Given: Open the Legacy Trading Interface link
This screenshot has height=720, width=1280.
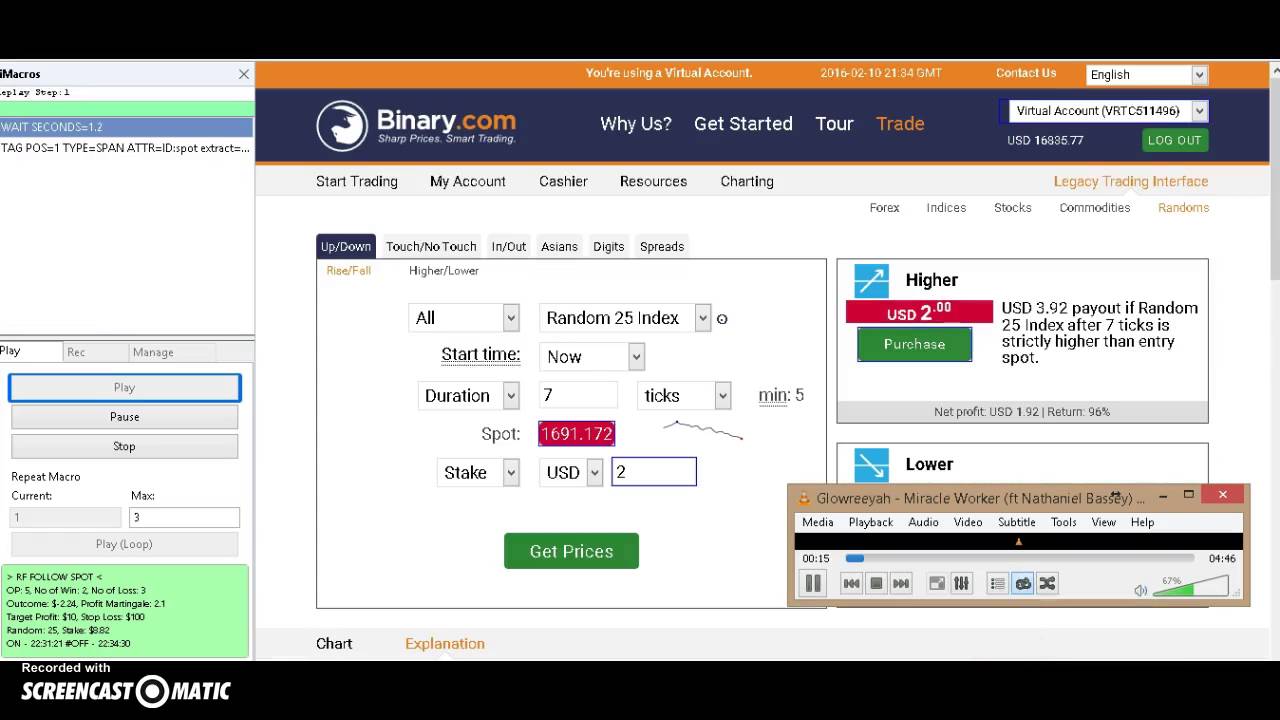Looking at the screenshot, I should [x=1131, y=182].
